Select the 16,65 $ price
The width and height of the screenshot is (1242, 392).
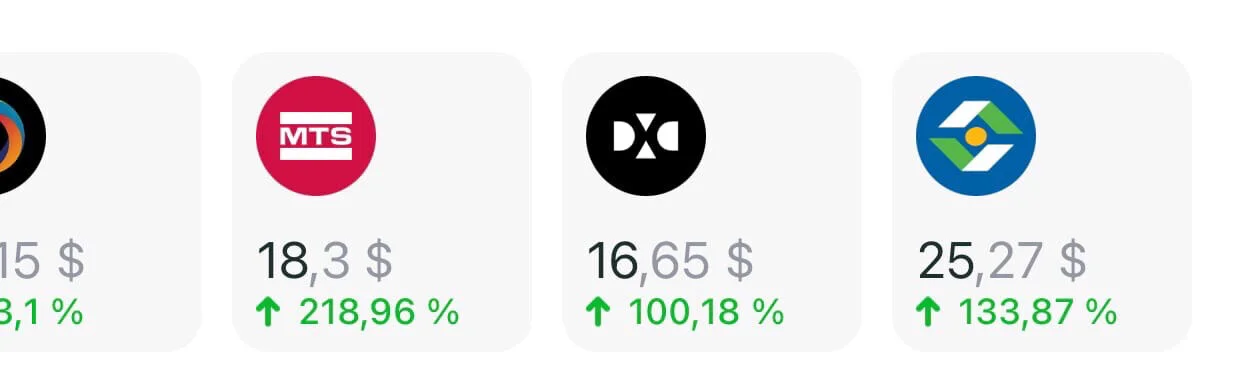[x=670, y=261]
